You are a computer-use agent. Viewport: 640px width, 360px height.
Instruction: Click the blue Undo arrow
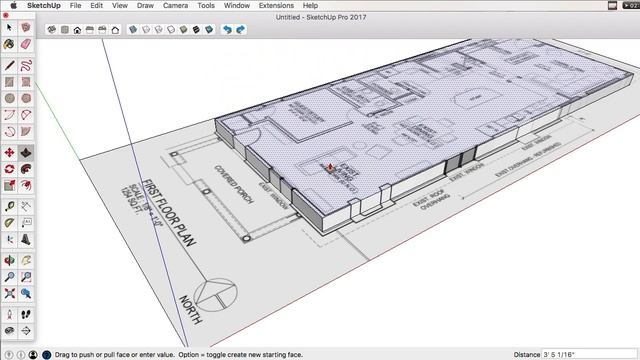tap(227, 29)
